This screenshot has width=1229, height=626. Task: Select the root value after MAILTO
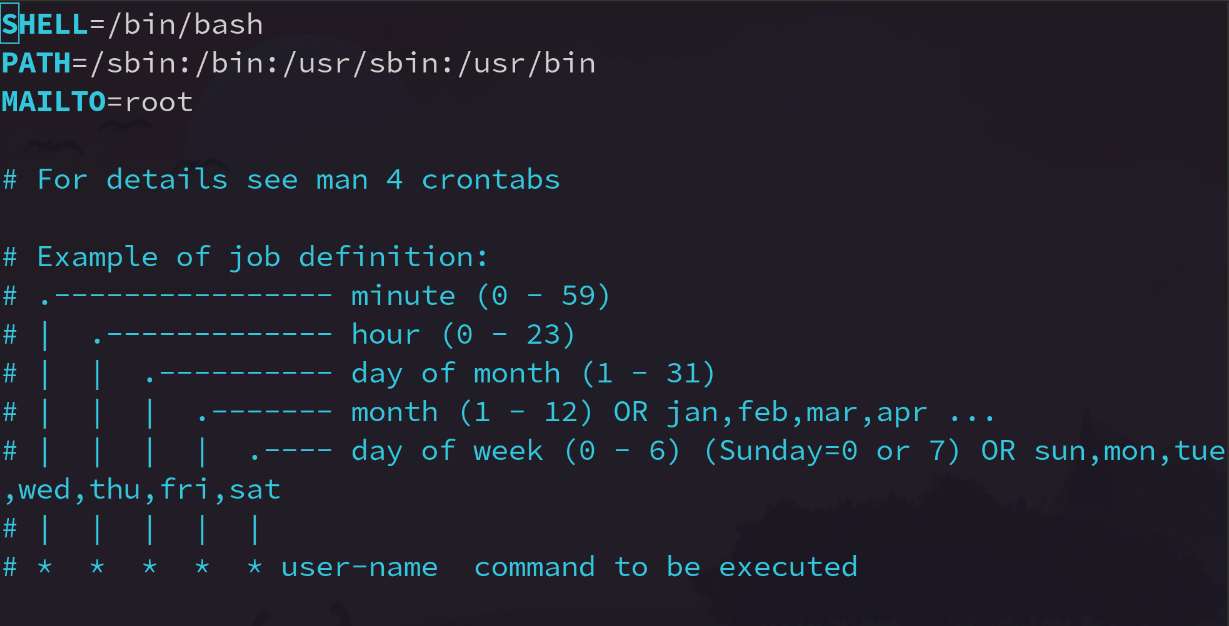[158, 102]
